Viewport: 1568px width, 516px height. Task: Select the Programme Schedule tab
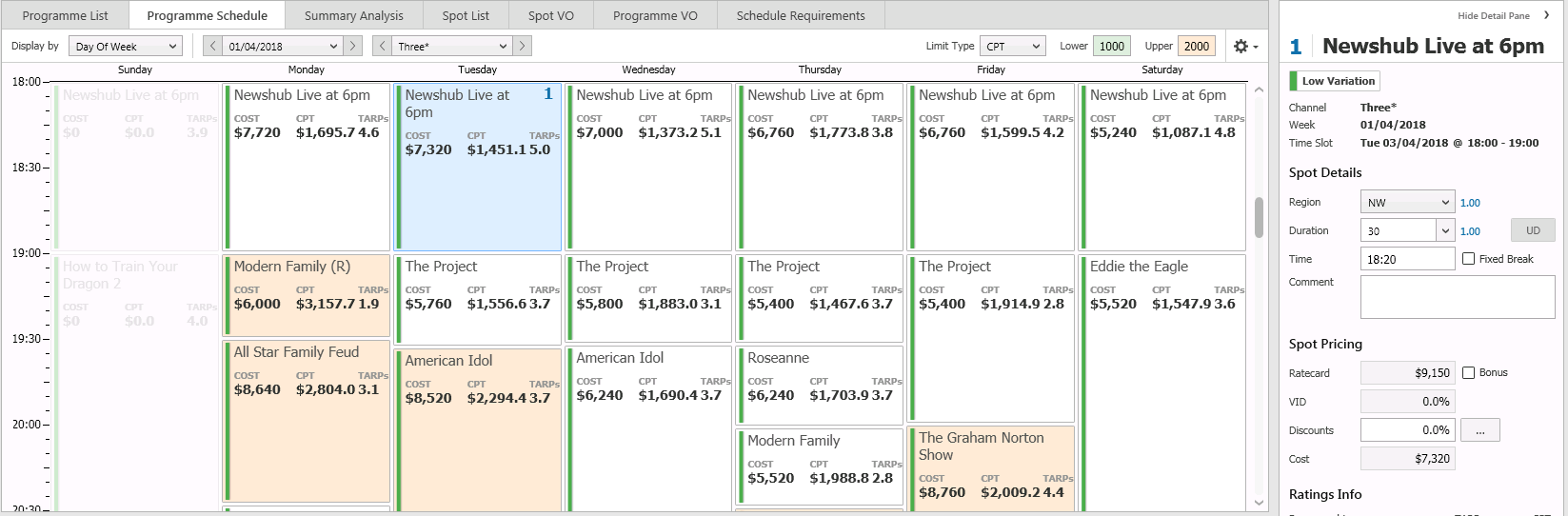click(x=208, y=15)
